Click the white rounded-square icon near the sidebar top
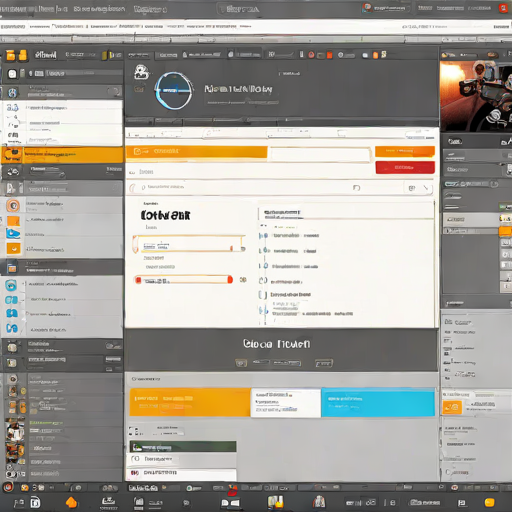Viewport: 512px width, 512px height. click(x=12, y=74)
